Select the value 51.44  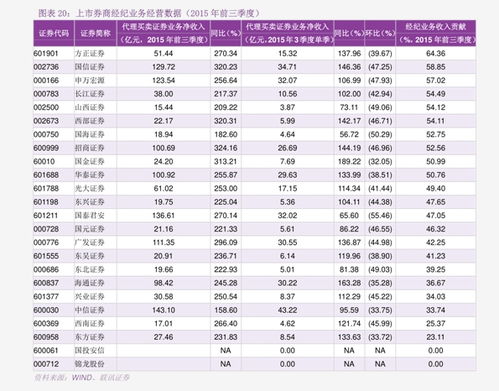click(x=163, y=53)
